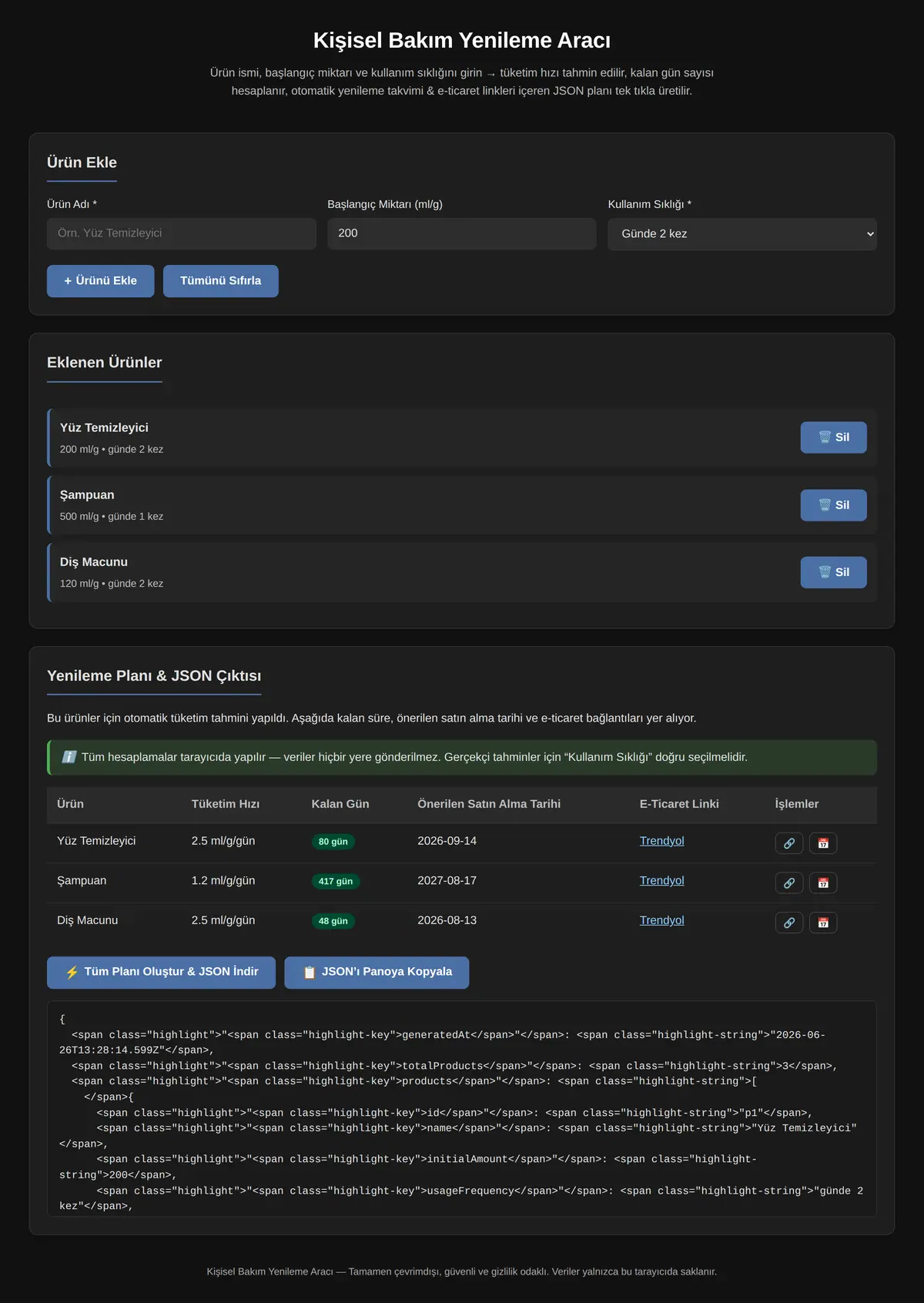Click the E-Ticaret Linki column header
Viewport: 924px width, 1303px height.
pyautogui.click(x=679, y=804)
